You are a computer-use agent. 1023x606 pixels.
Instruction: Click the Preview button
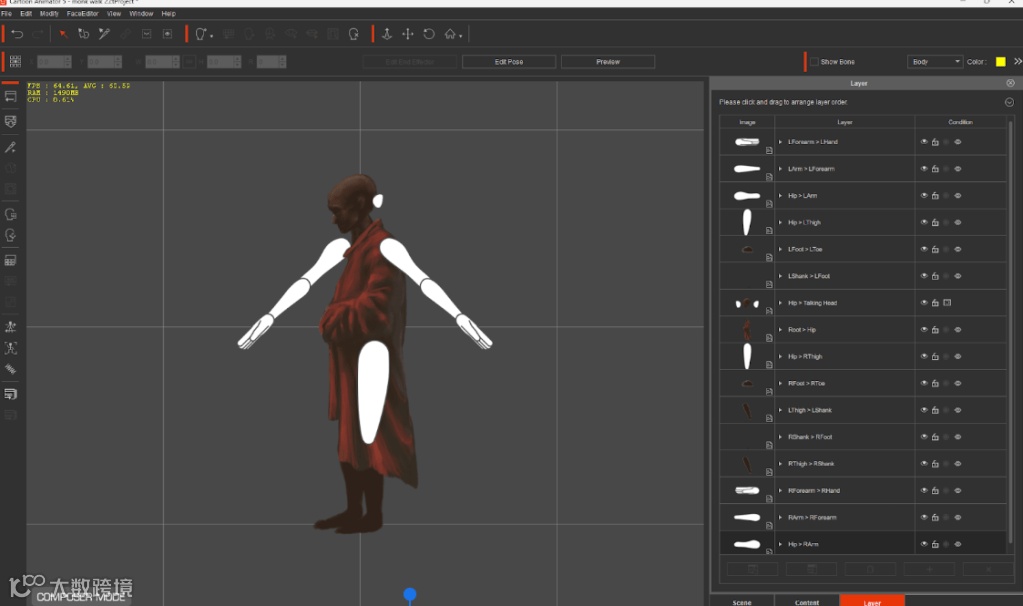pyautogui.click(x=608, y=62)
